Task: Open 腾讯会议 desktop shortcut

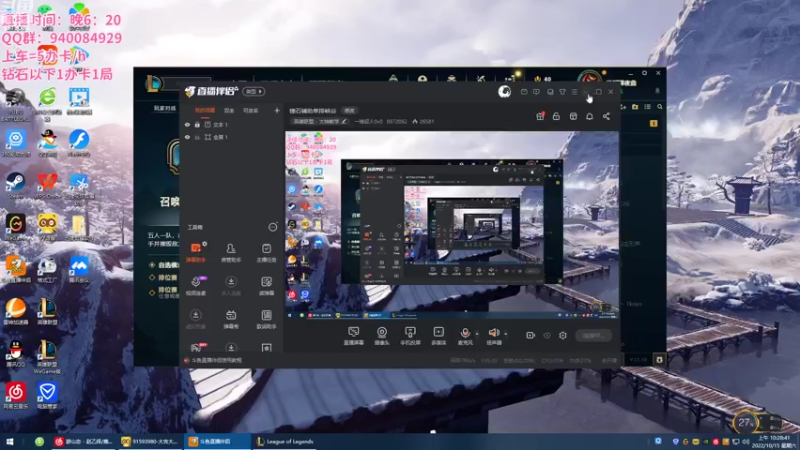Action: click(79, 270)
